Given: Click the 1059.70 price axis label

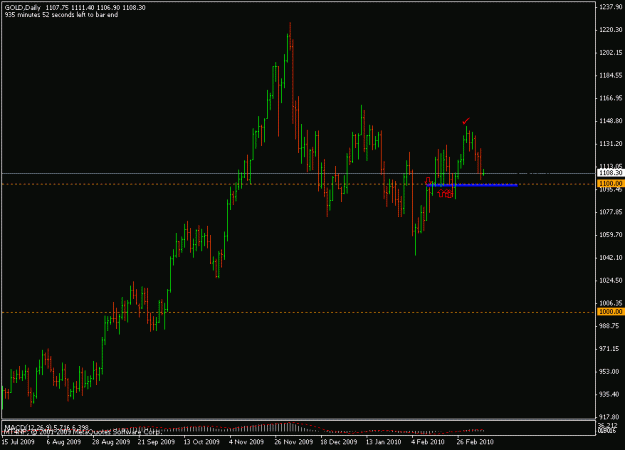Looking at the screenshot, I should tap(611, 235).
